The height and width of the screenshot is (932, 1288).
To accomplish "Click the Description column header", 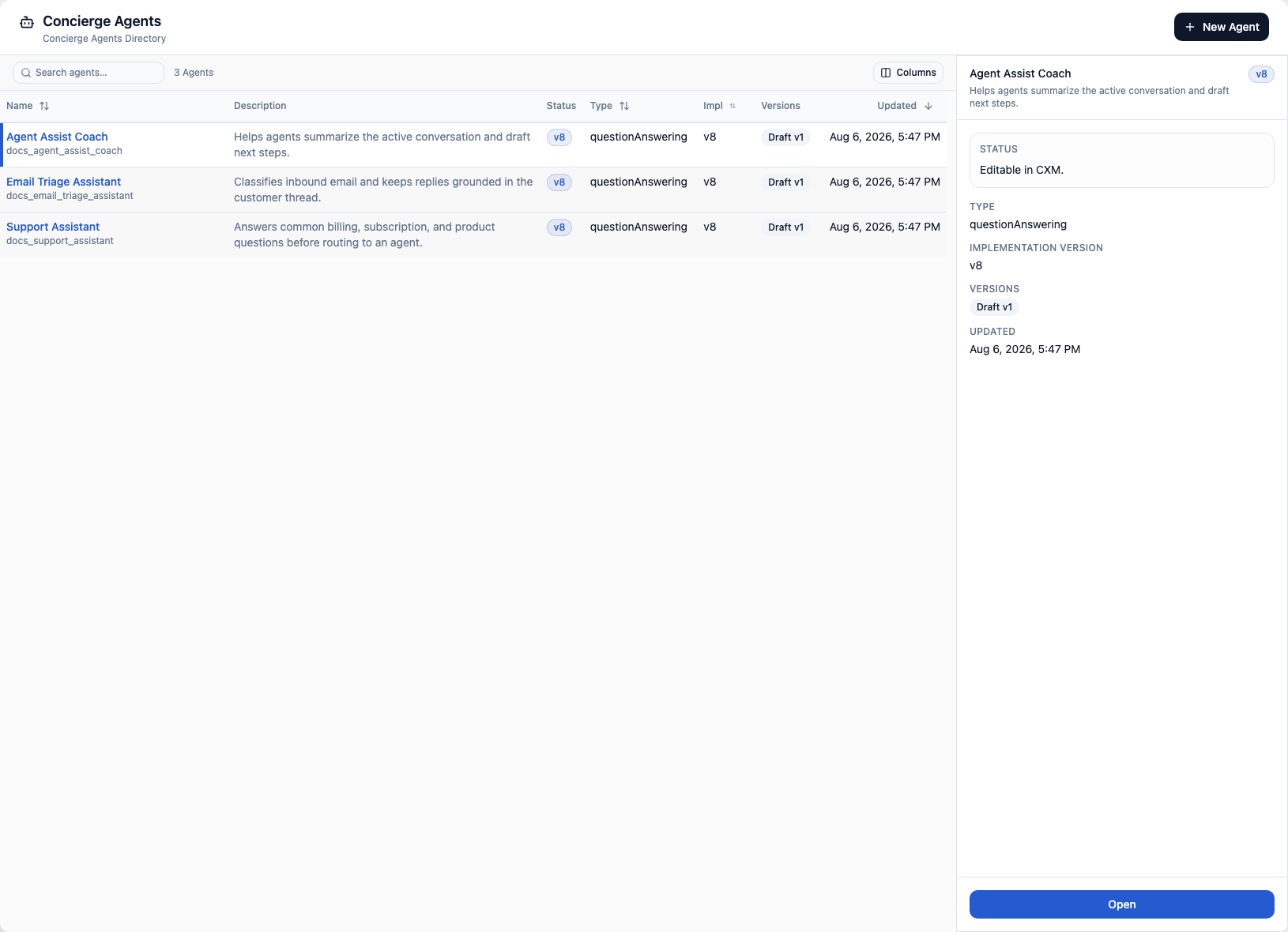I will coord(260,106).
